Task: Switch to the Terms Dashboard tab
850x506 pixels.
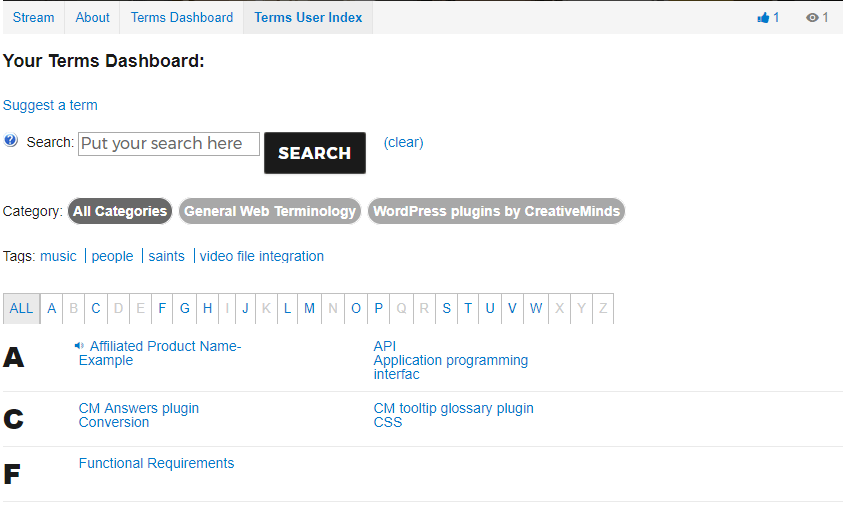Action: pos(181,17)
